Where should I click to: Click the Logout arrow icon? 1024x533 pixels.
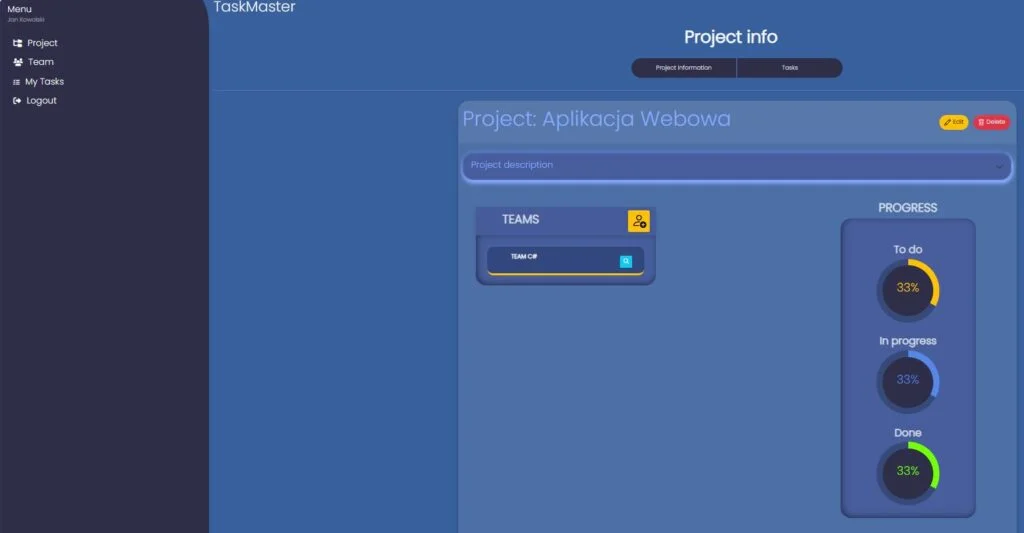[17, 101]
